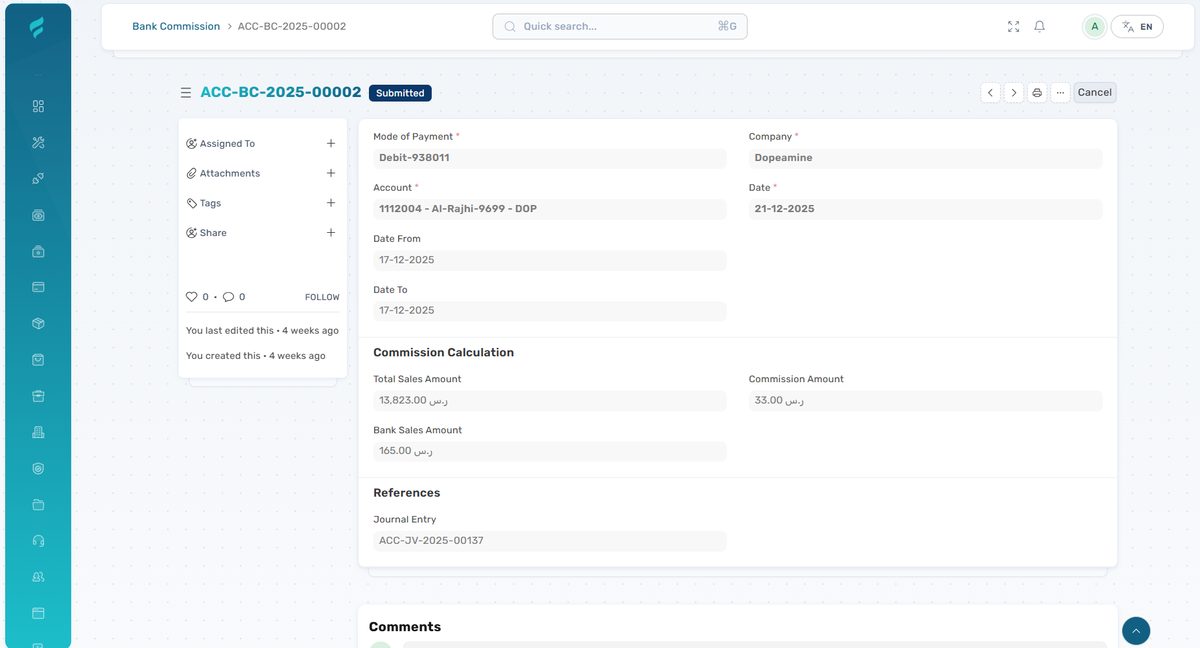Go to previous document arrow
This screenshot has height=648, width=1200.
pyautogui.click(x=990, y=93)
